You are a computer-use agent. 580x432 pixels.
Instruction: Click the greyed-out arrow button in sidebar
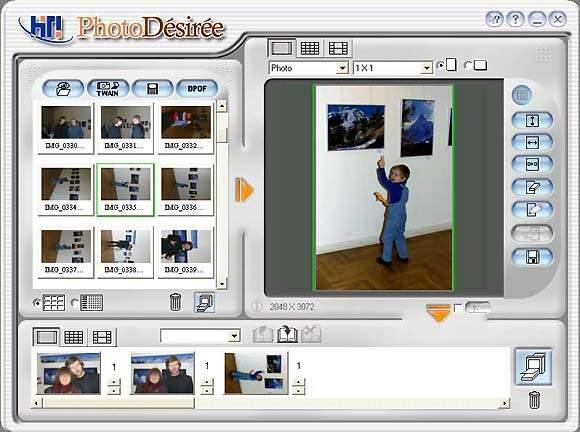[x=532, y=234]
